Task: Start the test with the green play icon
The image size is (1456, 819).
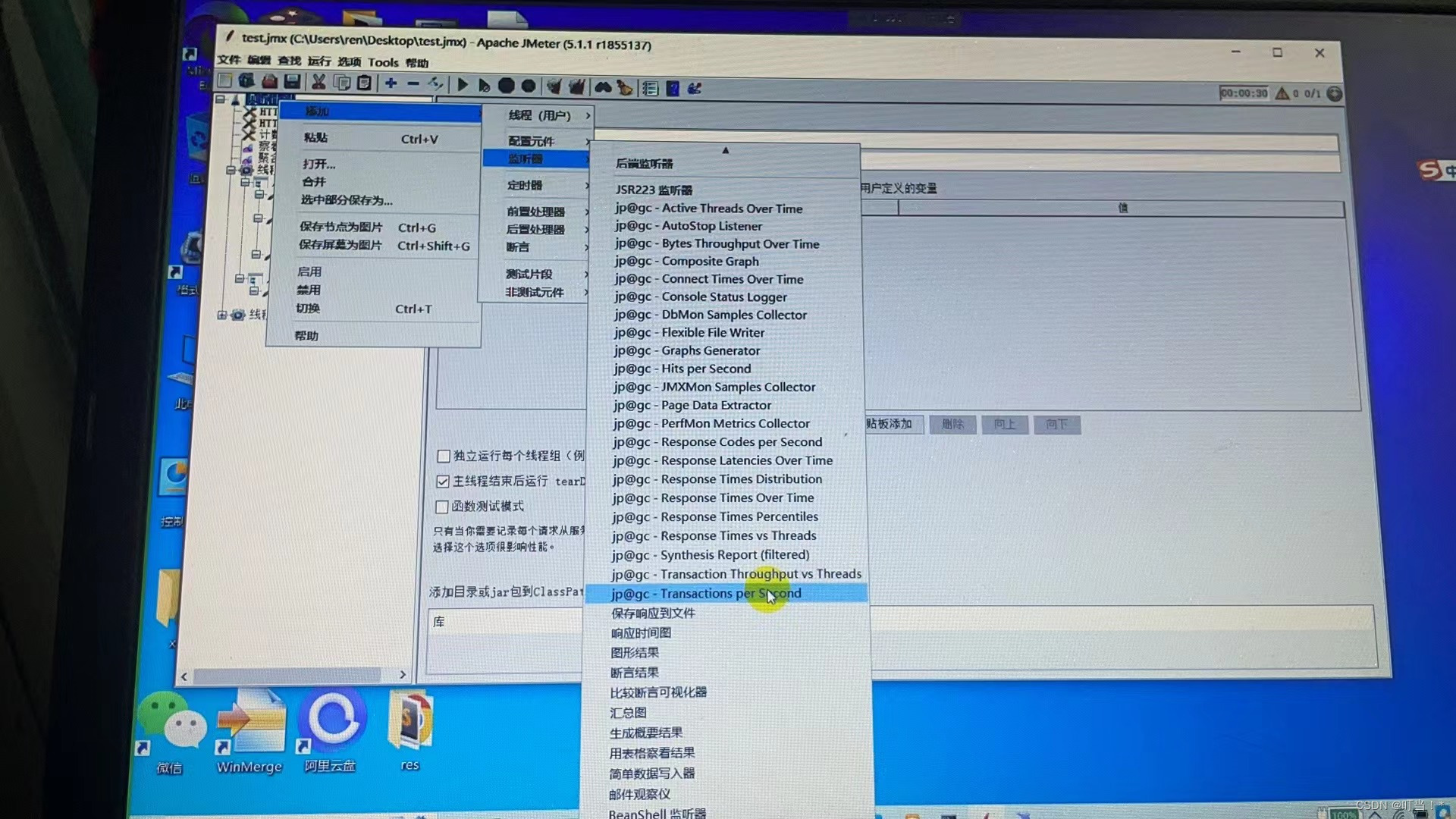Action: point(463,85)
